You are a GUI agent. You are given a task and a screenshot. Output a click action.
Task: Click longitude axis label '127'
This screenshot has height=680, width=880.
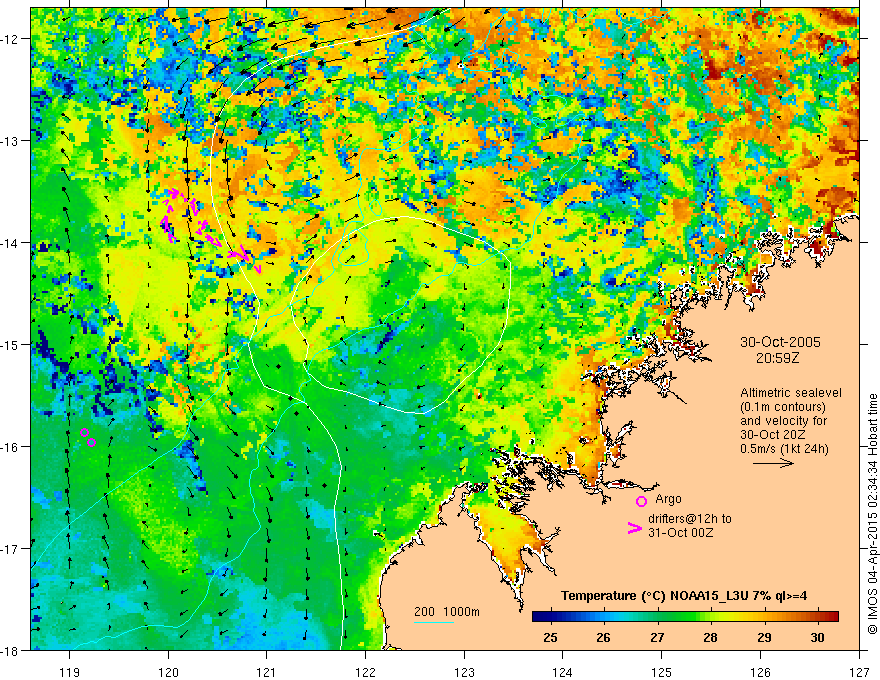pos(859,672)
